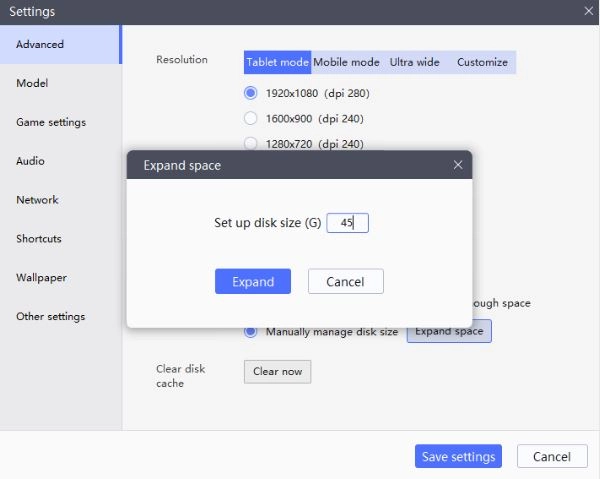Click Expand space button
The image size is (600, 479).
pyautogui.click(x=449, y=331)
